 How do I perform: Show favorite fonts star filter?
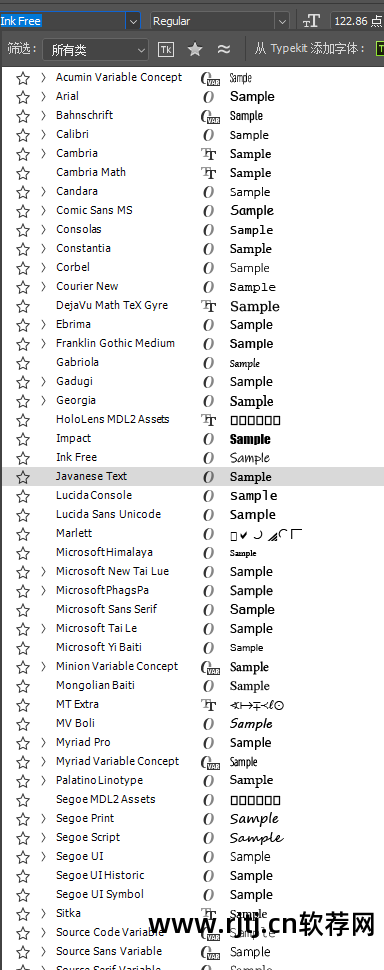click(195, 49)
